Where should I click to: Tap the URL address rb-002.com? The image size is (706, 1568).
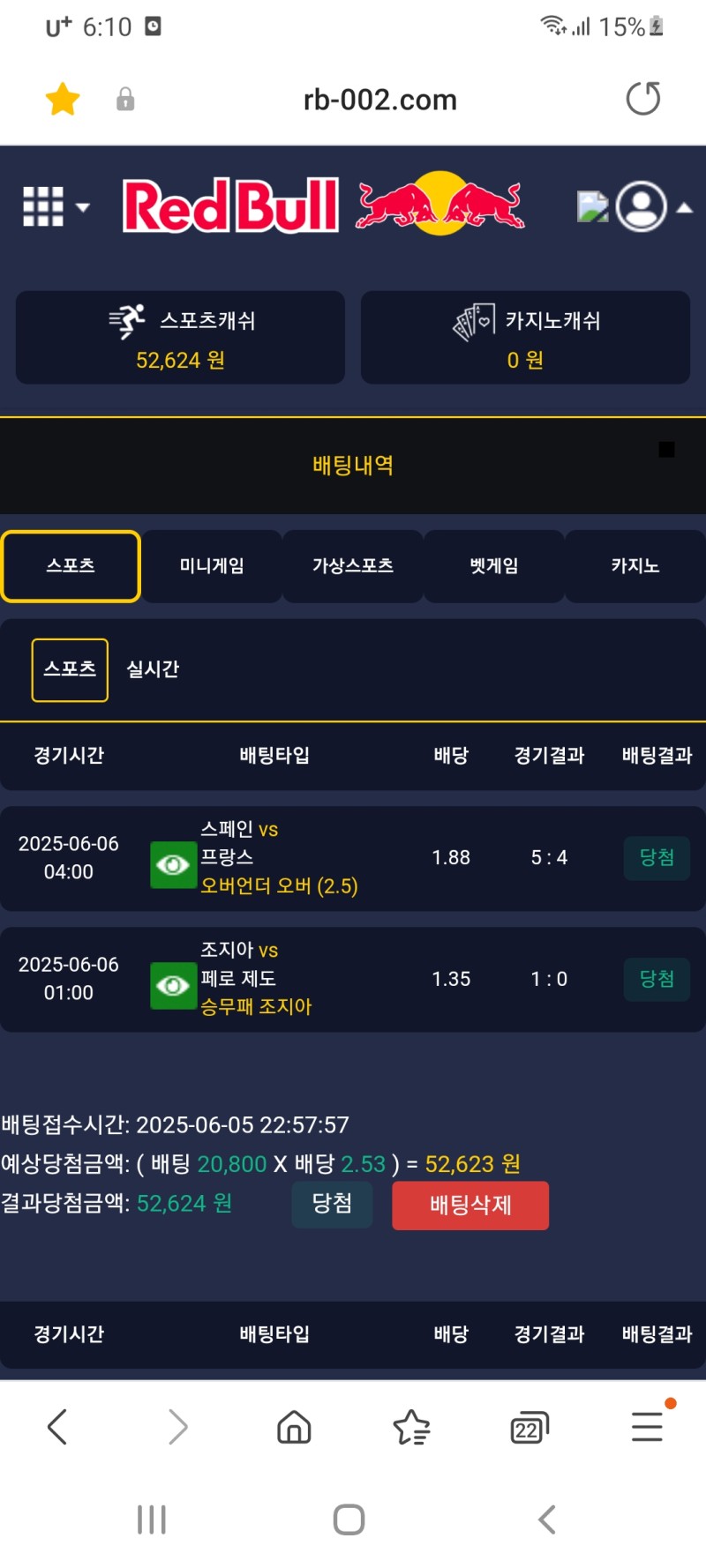[379, 100]
